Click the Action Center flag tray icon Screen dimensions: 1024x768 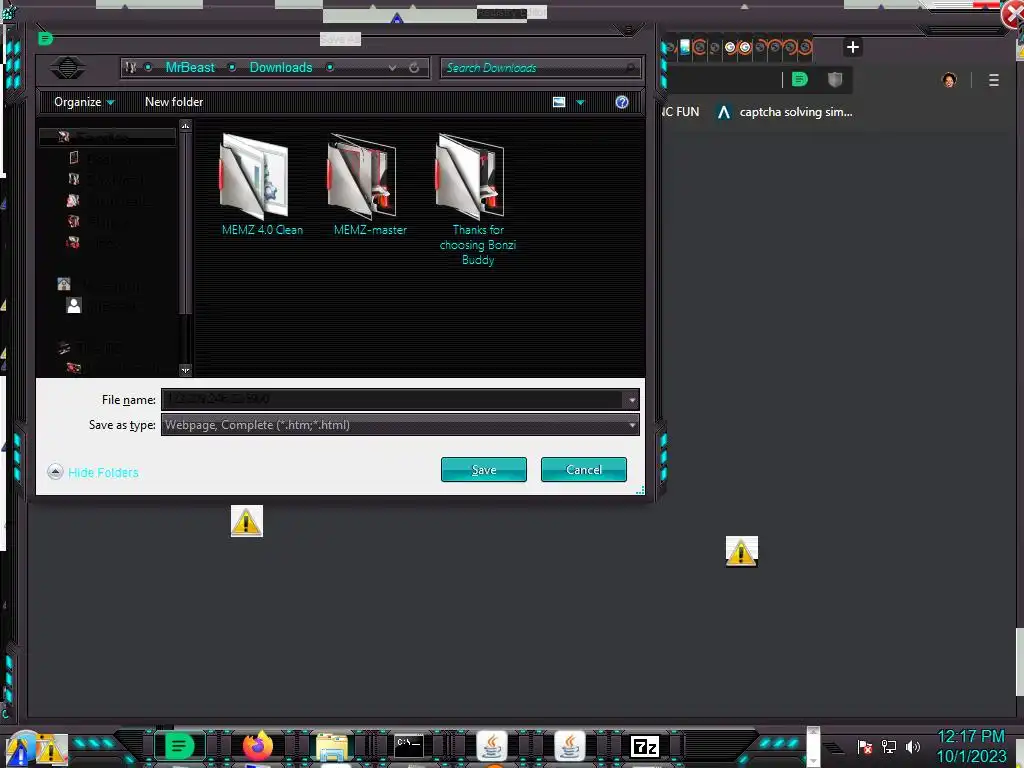865,746
